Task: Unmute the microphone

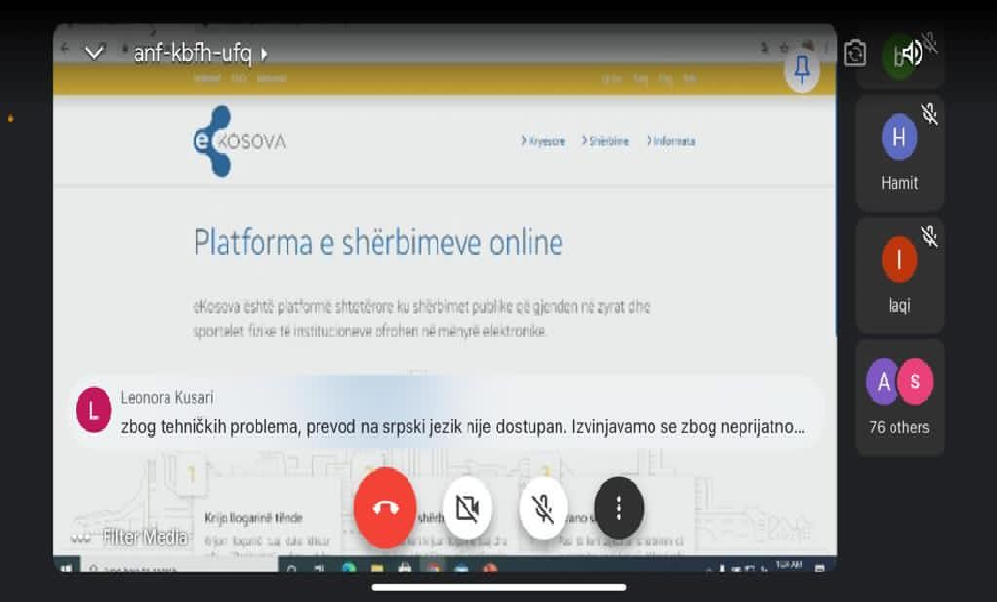Action: point(543,508)
